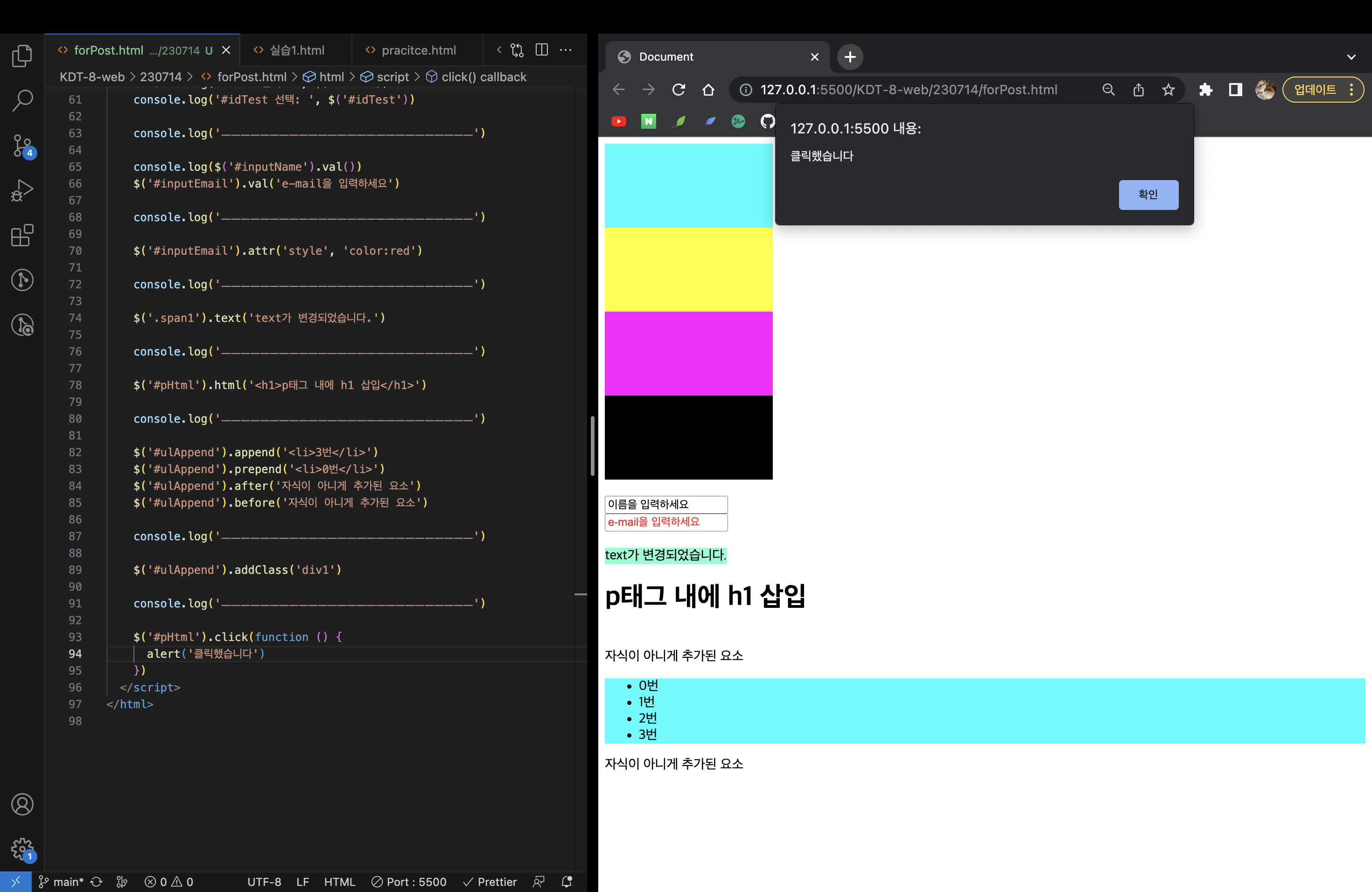Image resolution: width=1372 pixels, height=892 pixels.
Task: Click the yellow color block on page
Action: tap(688, 270)
